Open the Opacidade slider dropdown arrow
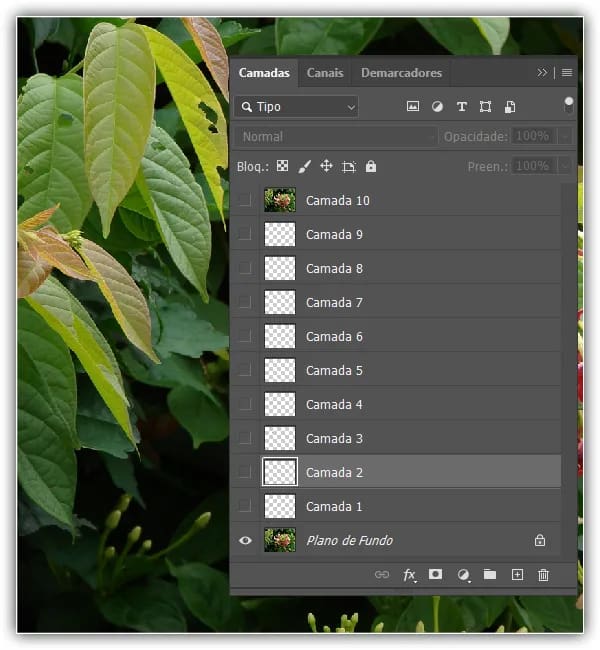The width and height of the screenshot is (600, 650). pyautogui.click(x=565, y=136)
